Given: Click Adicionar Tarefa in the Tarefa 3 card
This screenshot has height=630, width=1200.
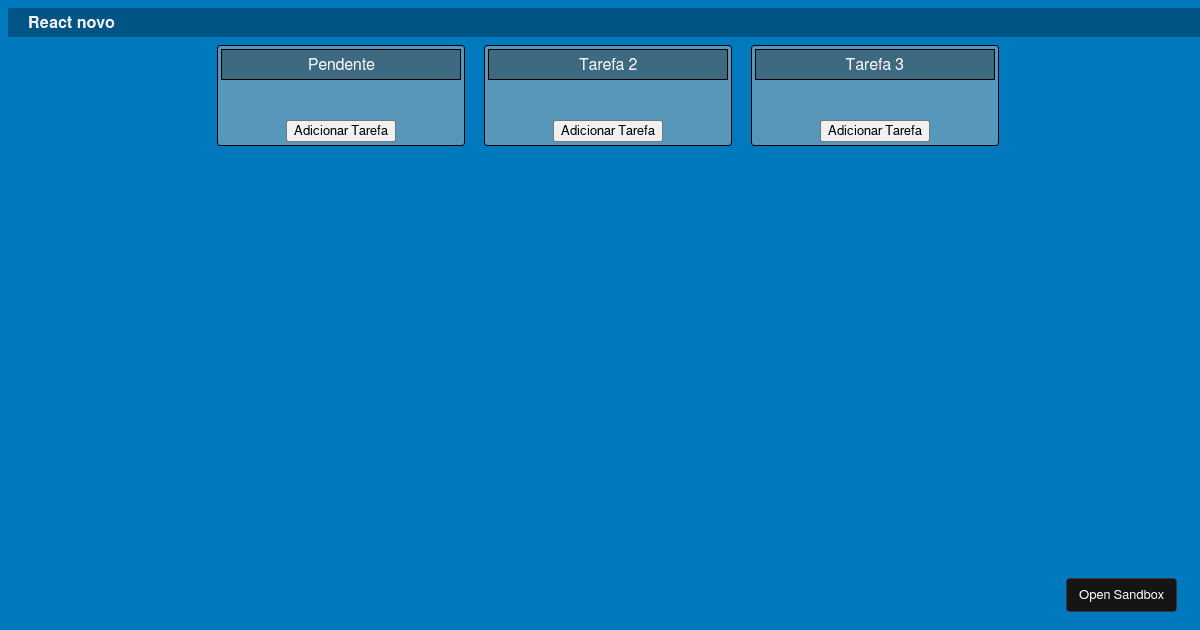Looking at the screenshot, I should click(875, 131).
